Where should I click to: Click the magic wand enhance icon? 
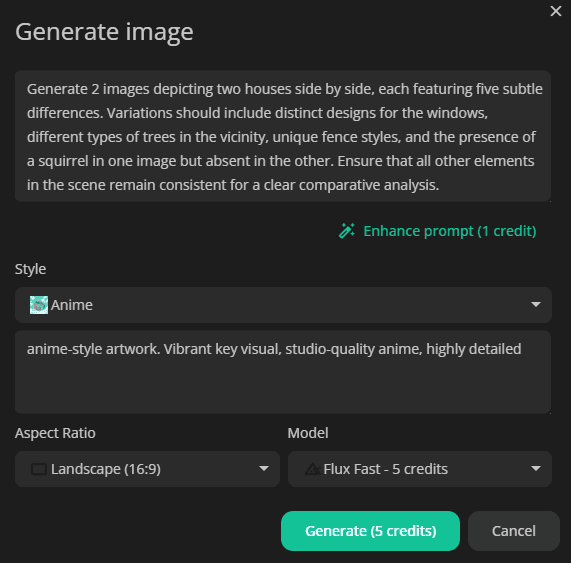(346, 231)
